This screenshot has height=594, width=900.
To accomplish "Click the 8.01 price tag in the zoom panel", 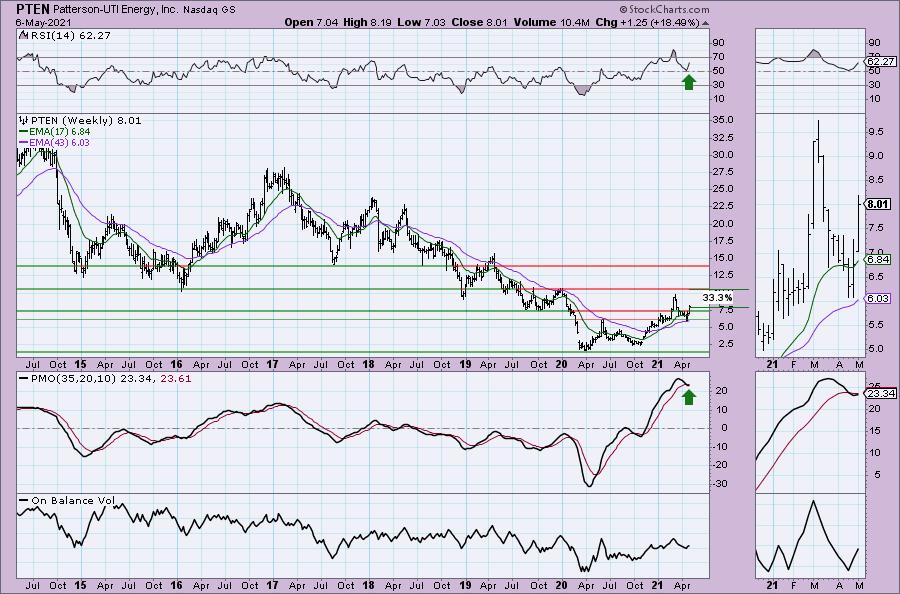I will [x=878, y=204].
